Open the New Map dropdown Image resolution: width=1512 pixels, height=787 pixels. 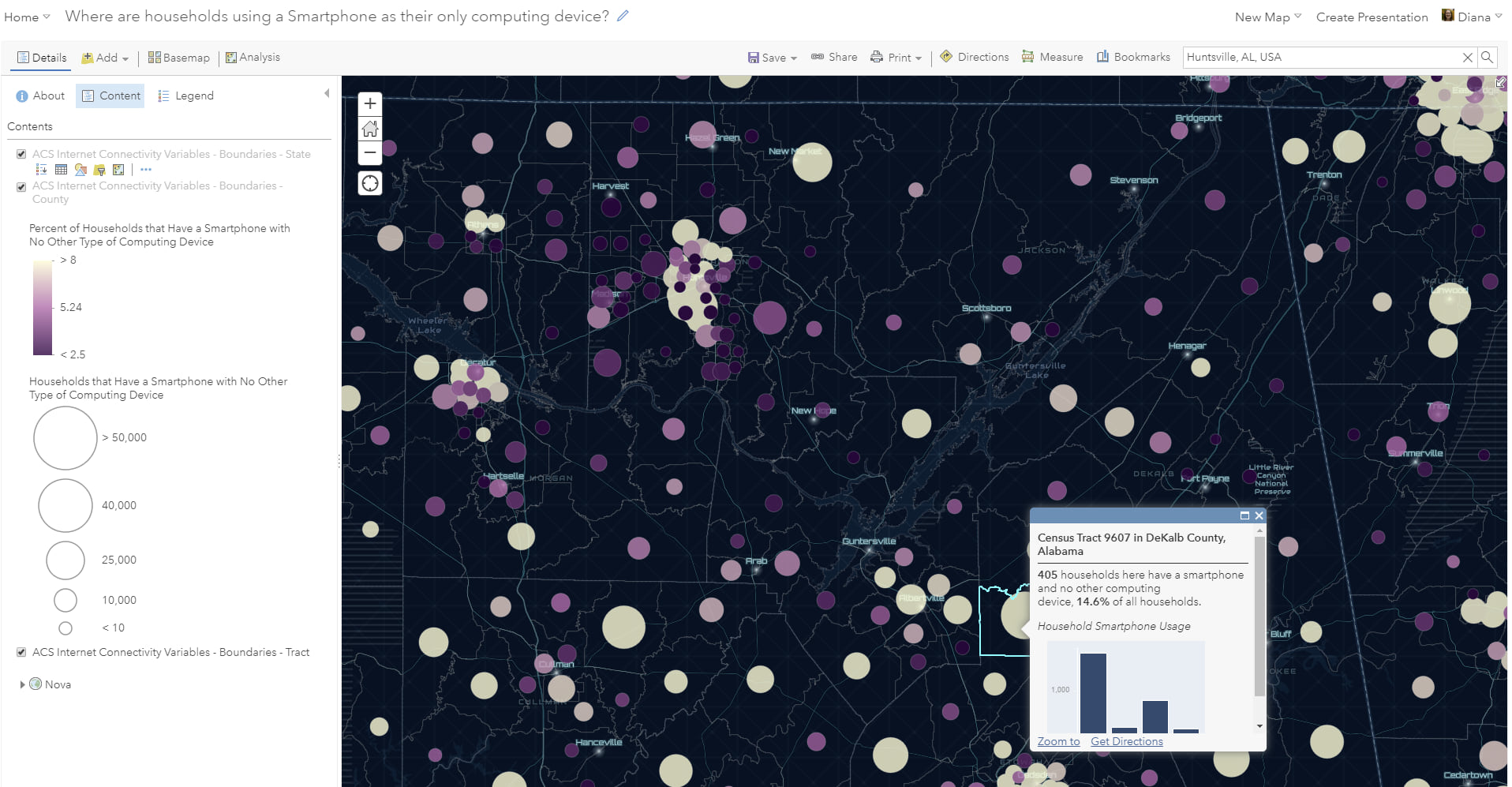pyautogui.click(x=1266, y=16)
